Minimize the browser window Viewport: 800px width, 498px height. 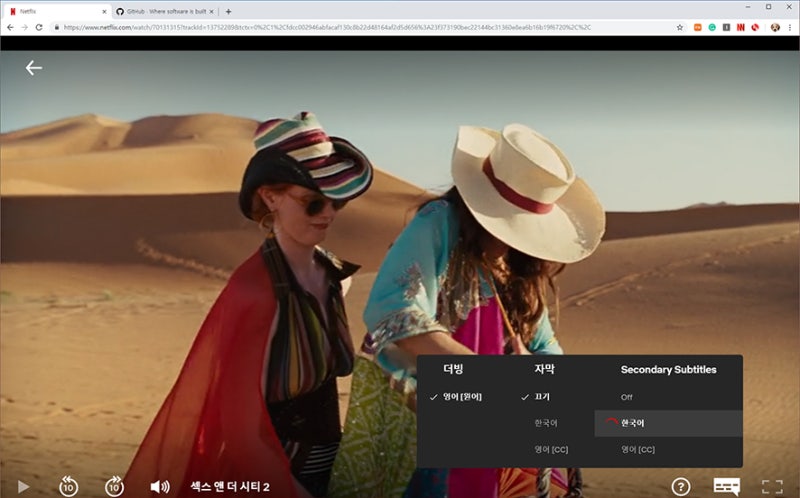click(748, 7)
